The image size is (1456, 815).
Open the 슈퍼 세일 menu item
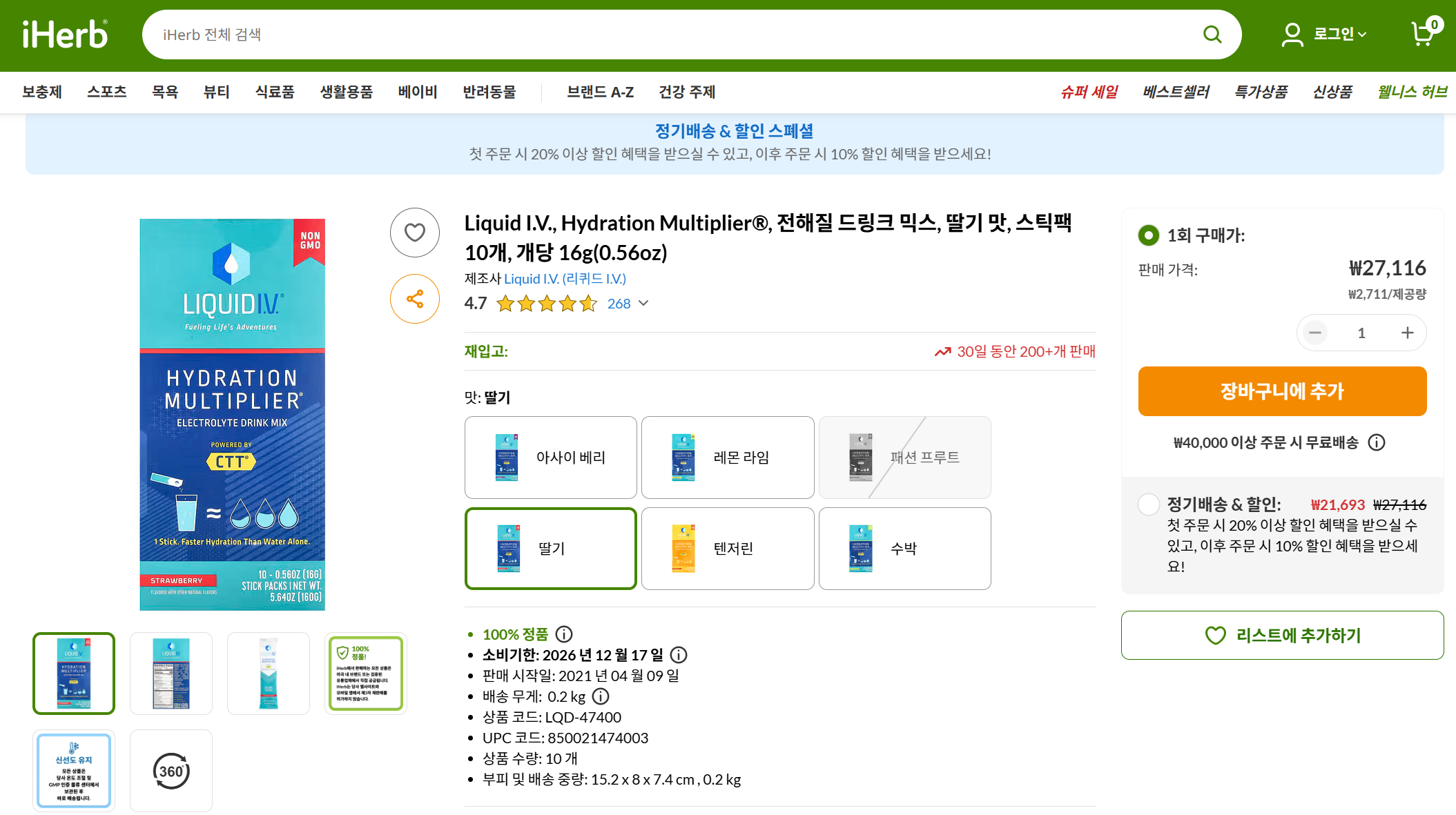1089,92
